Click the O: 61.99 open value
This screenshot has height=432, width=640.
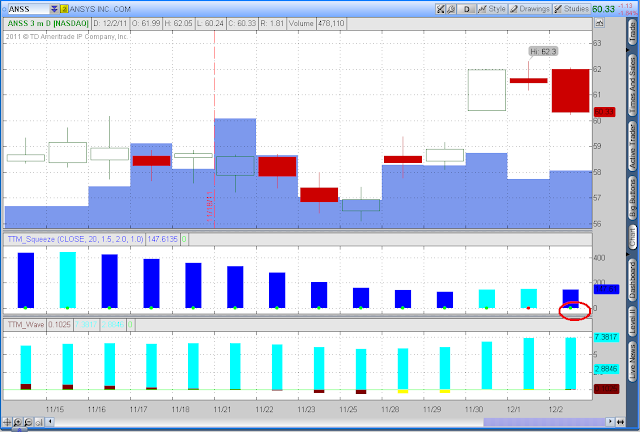click(146, 23)
